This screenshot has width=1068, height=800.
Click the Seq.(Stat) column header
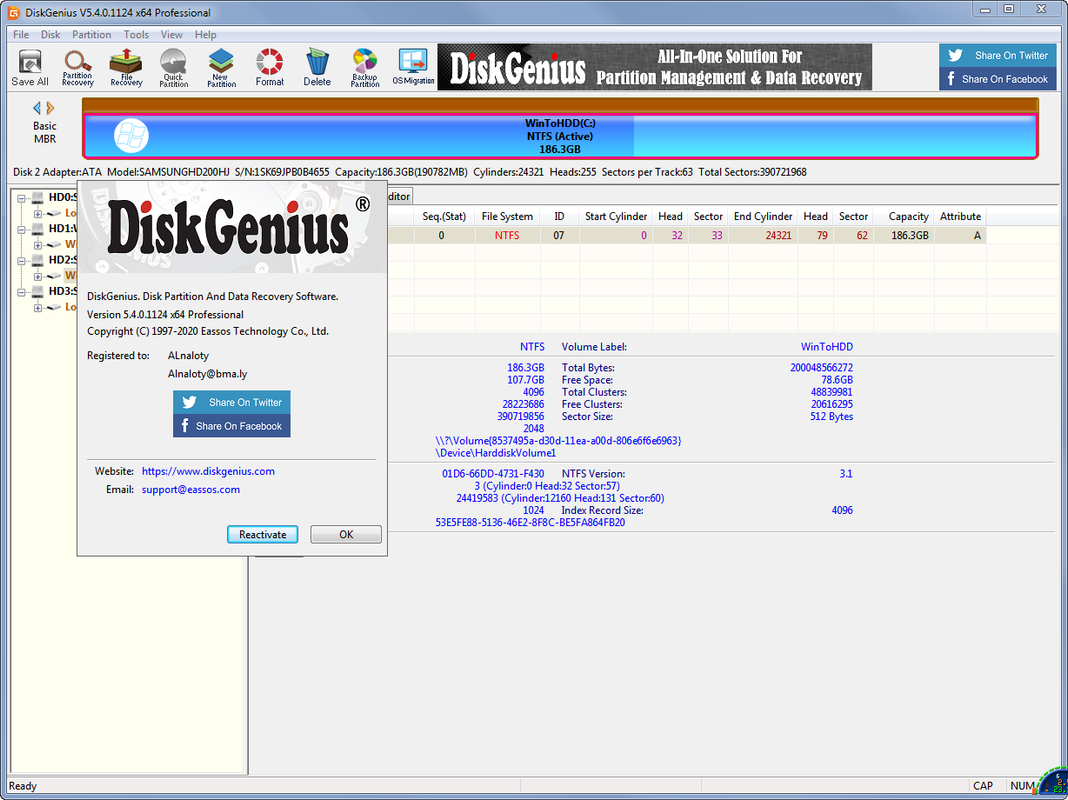point(444,217)
